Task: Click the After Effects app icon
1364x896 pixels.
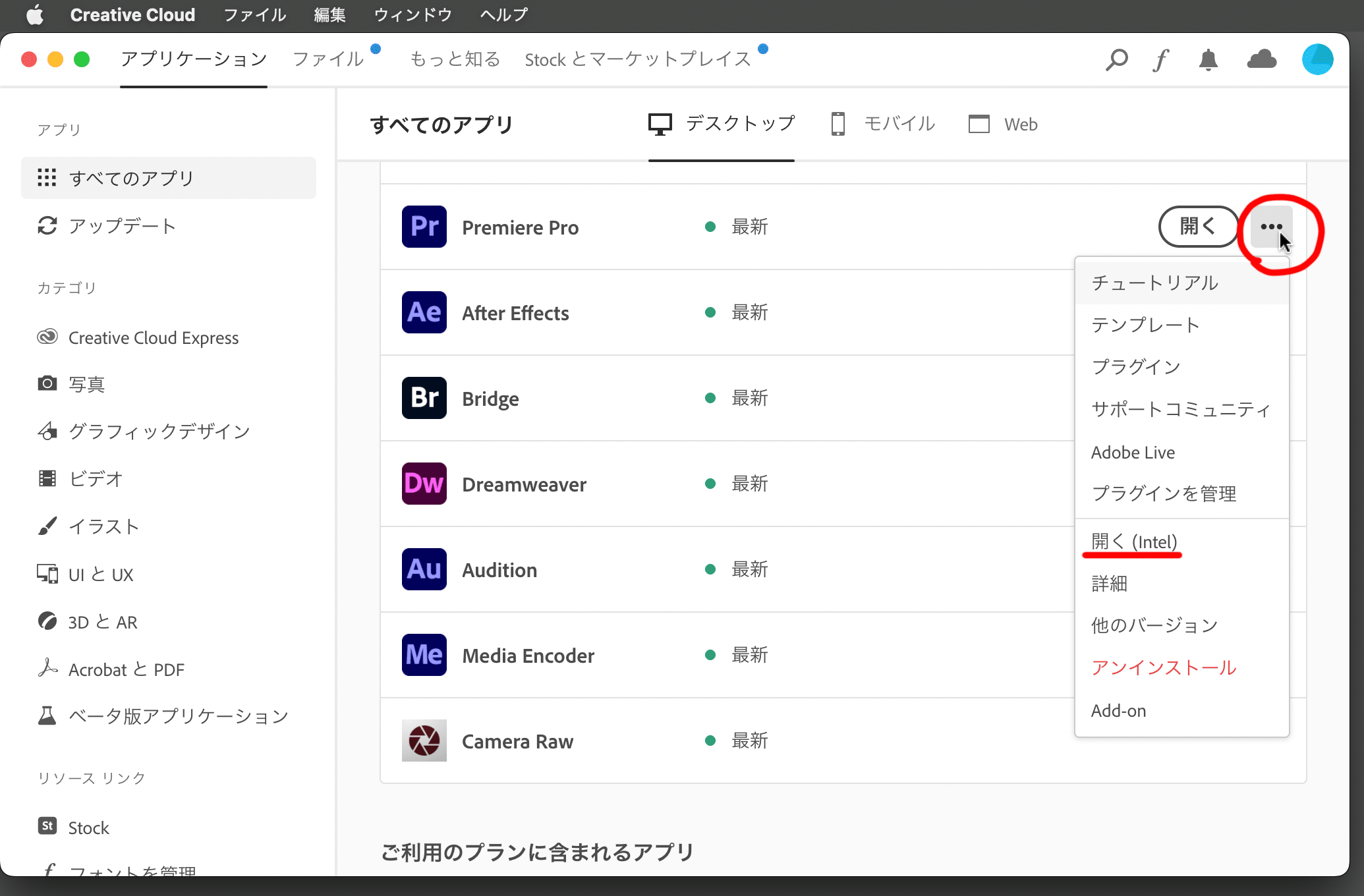Action: coord(421,313)
